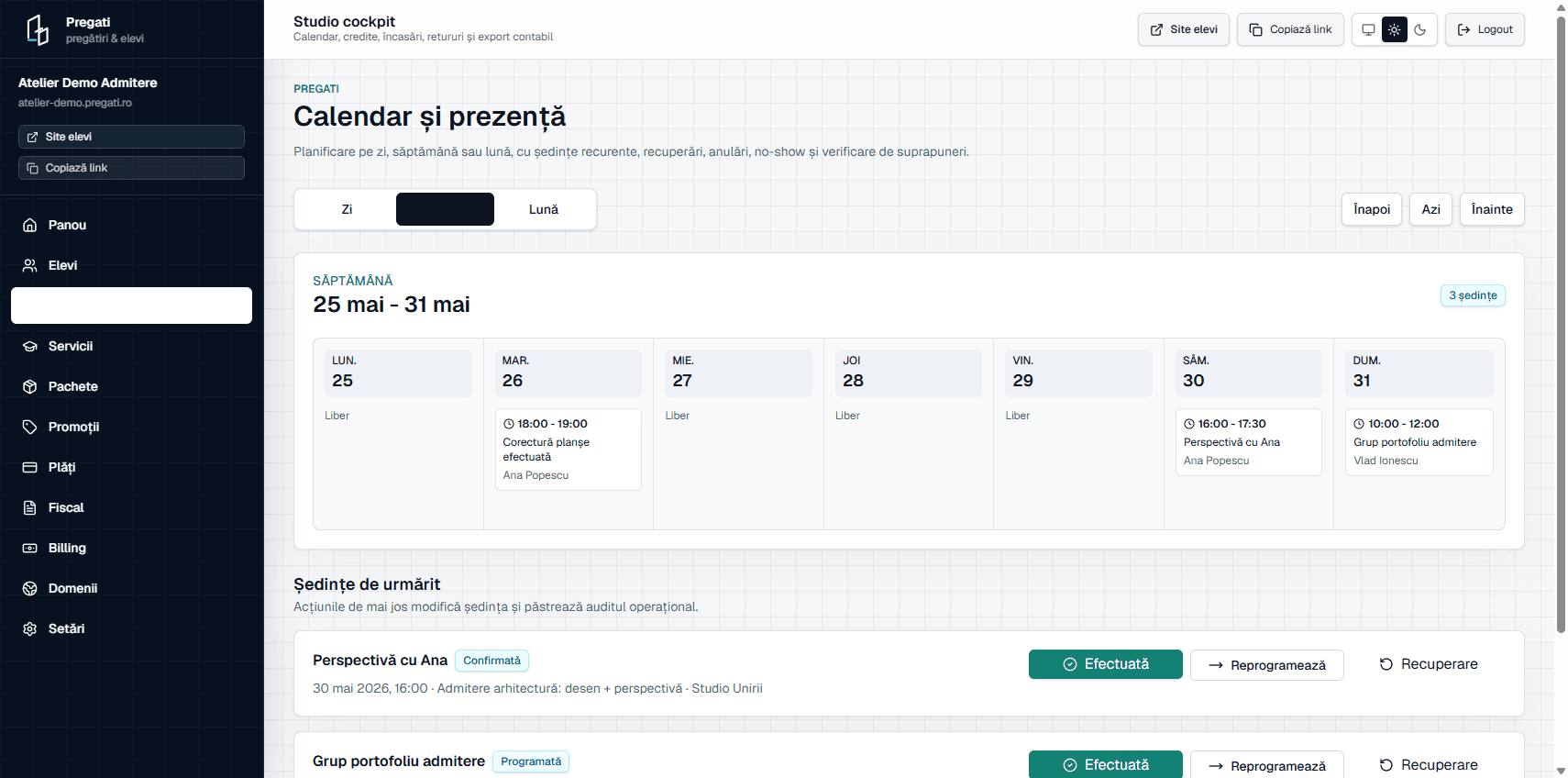Click the selected blank sidebar item

click(131, 306)
